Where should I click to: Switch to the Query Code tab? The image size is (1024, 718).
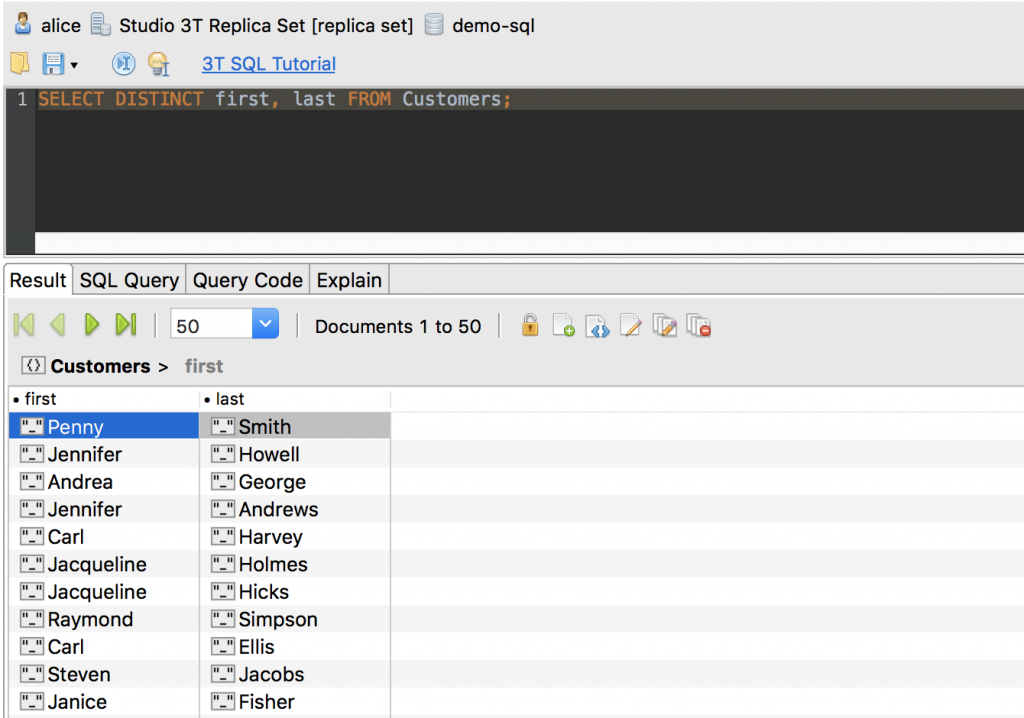click(248, 280)
